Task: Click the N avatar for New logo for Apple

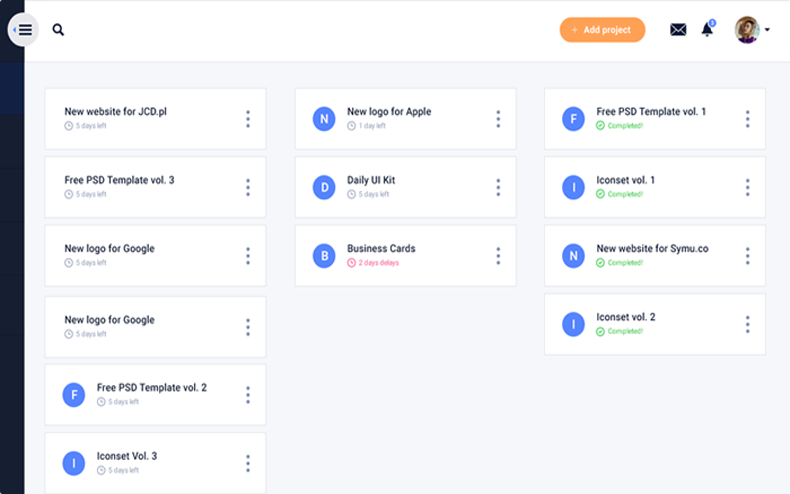Action: click(x=323, y=119)
